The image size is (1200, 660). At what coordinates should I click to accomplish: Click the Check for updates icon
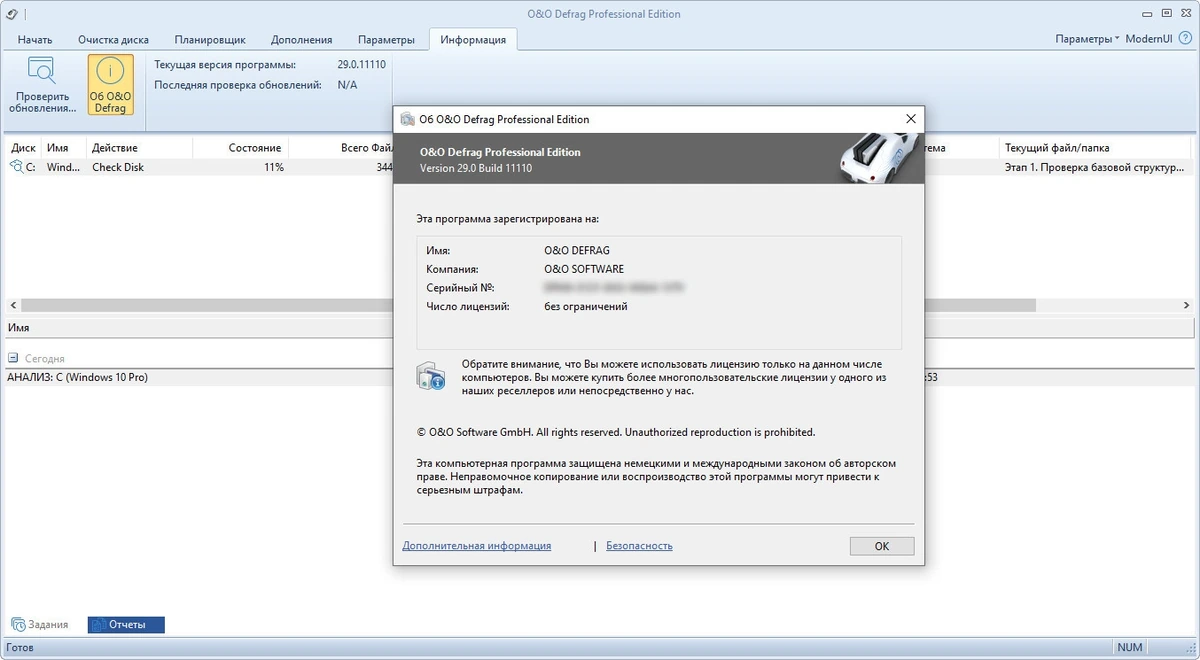(x=41, y=71)
